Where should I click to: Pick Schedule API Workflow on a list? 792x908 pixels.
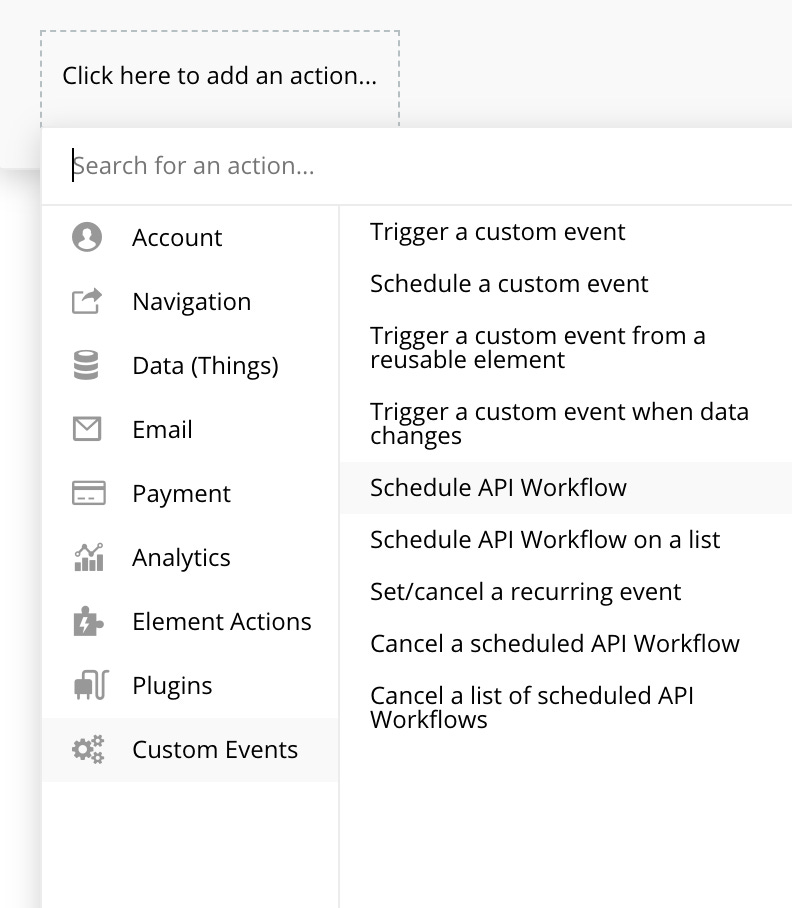click(x=566, y=540)
